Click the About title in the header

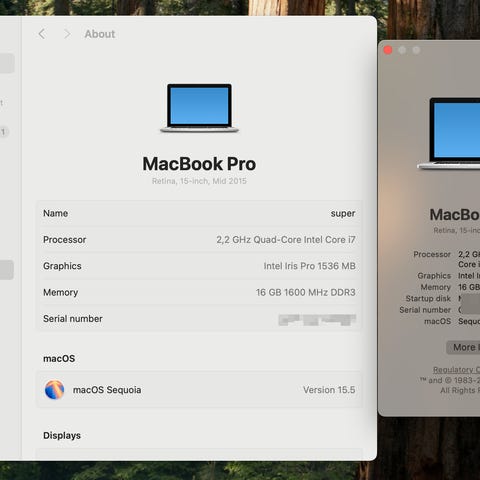[100, 34]
